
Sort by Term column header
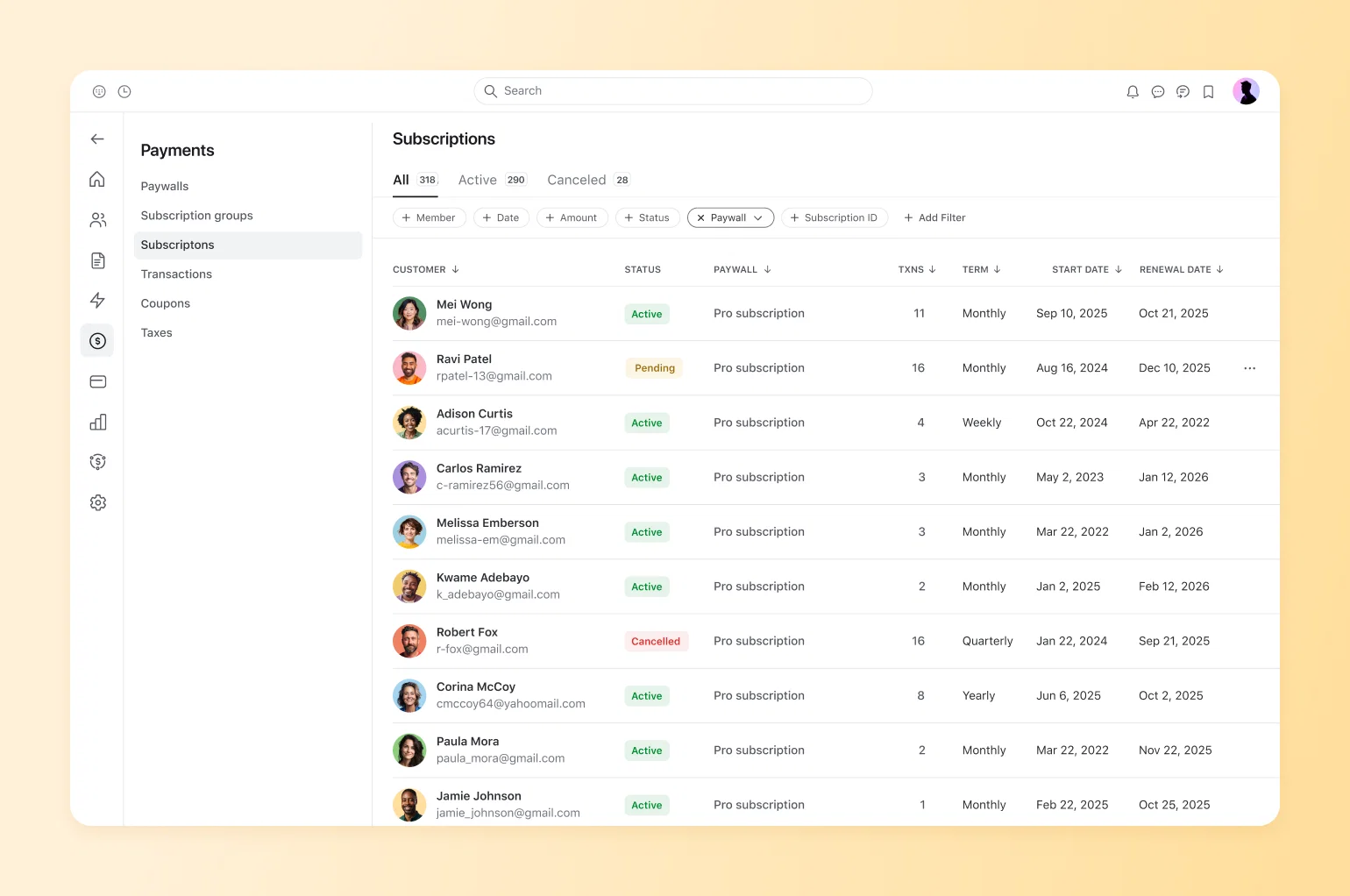981,269
